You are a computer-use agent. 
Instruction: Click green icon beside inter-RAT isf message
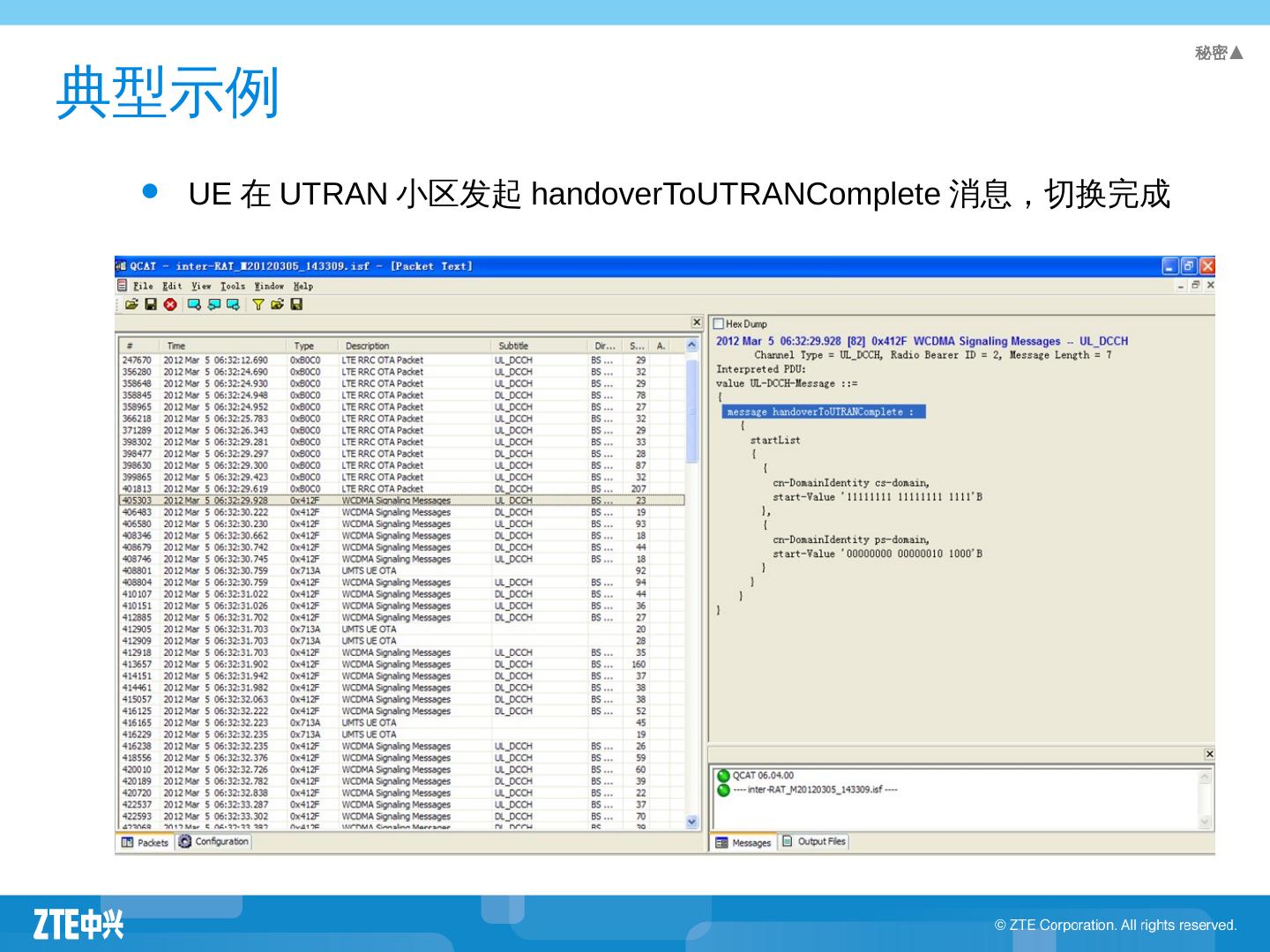click(x=723, y=790)
